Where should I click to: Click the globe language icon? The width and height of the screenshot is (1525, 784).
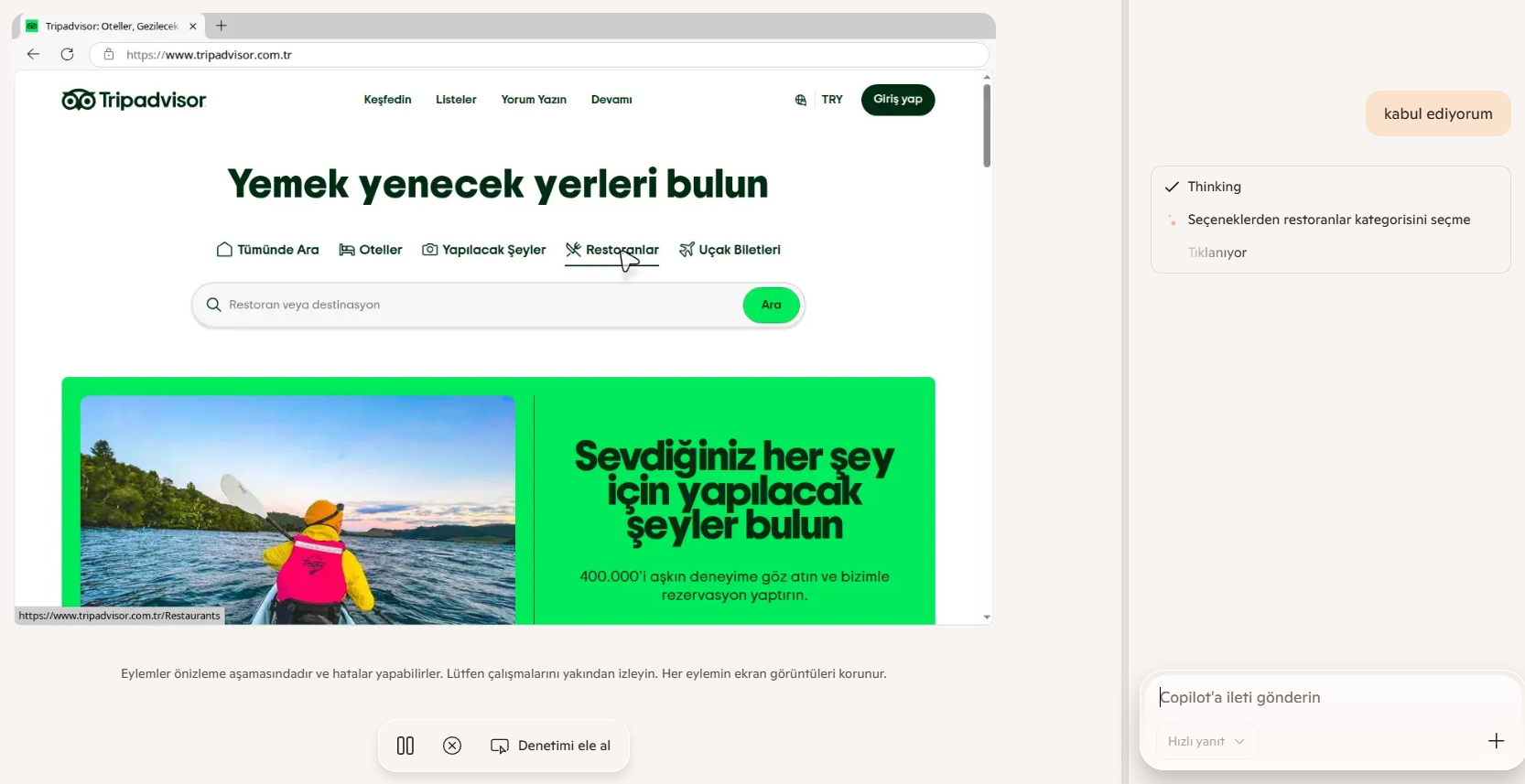[801, 100]
